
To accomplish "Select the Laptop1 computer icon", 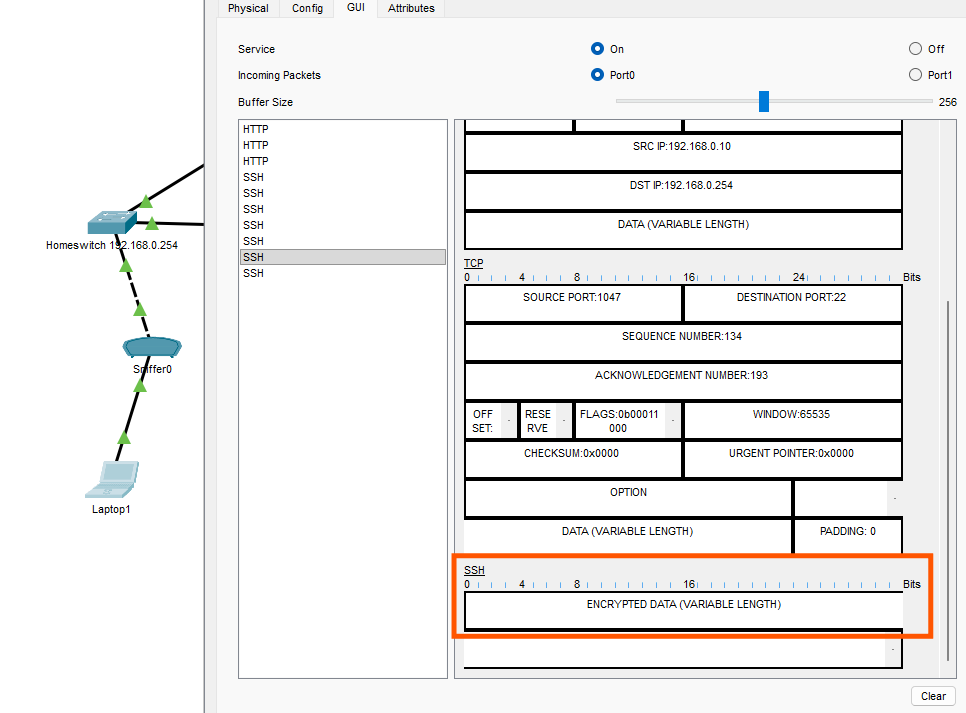I will pyautogui.click(x=111, y=480).
